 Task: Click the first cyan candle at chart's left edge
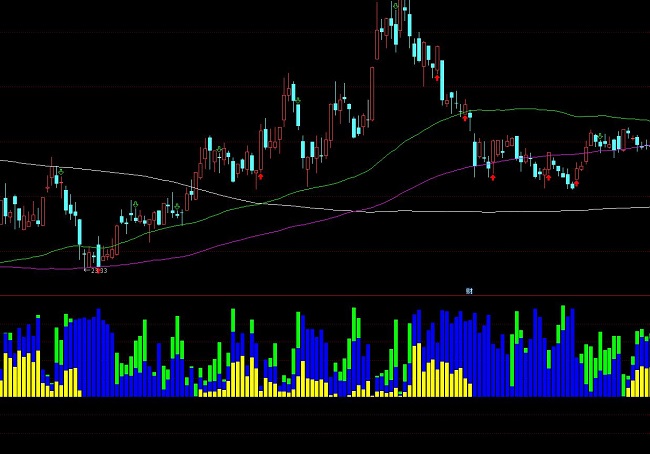5,209
